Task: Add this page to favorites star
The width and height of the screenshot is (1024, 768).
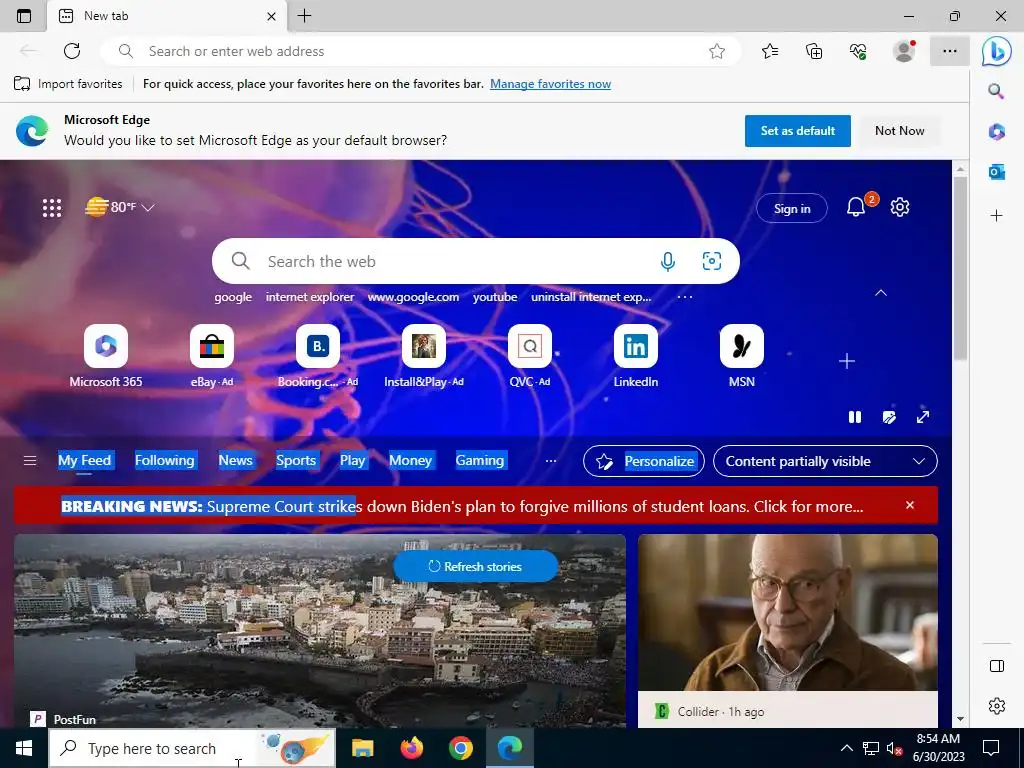Action: point(717,51)
